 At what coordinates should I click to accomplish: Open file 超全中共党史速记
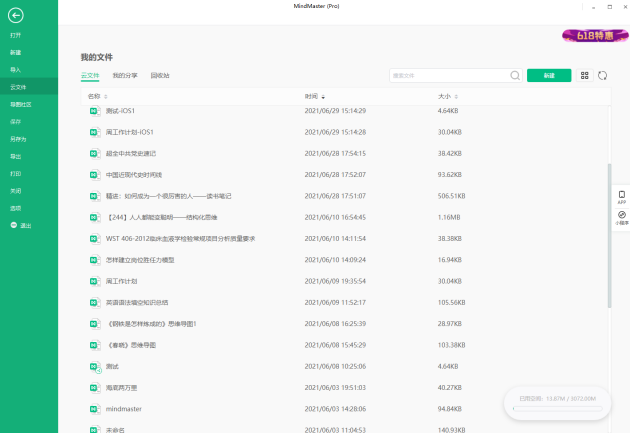pyautogui.click(x=131, y=153)
